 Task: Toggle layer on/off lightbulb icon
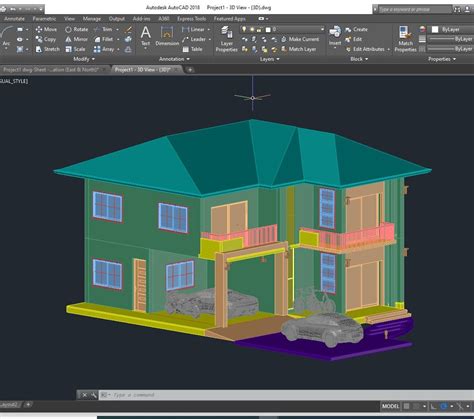(244, 29)
